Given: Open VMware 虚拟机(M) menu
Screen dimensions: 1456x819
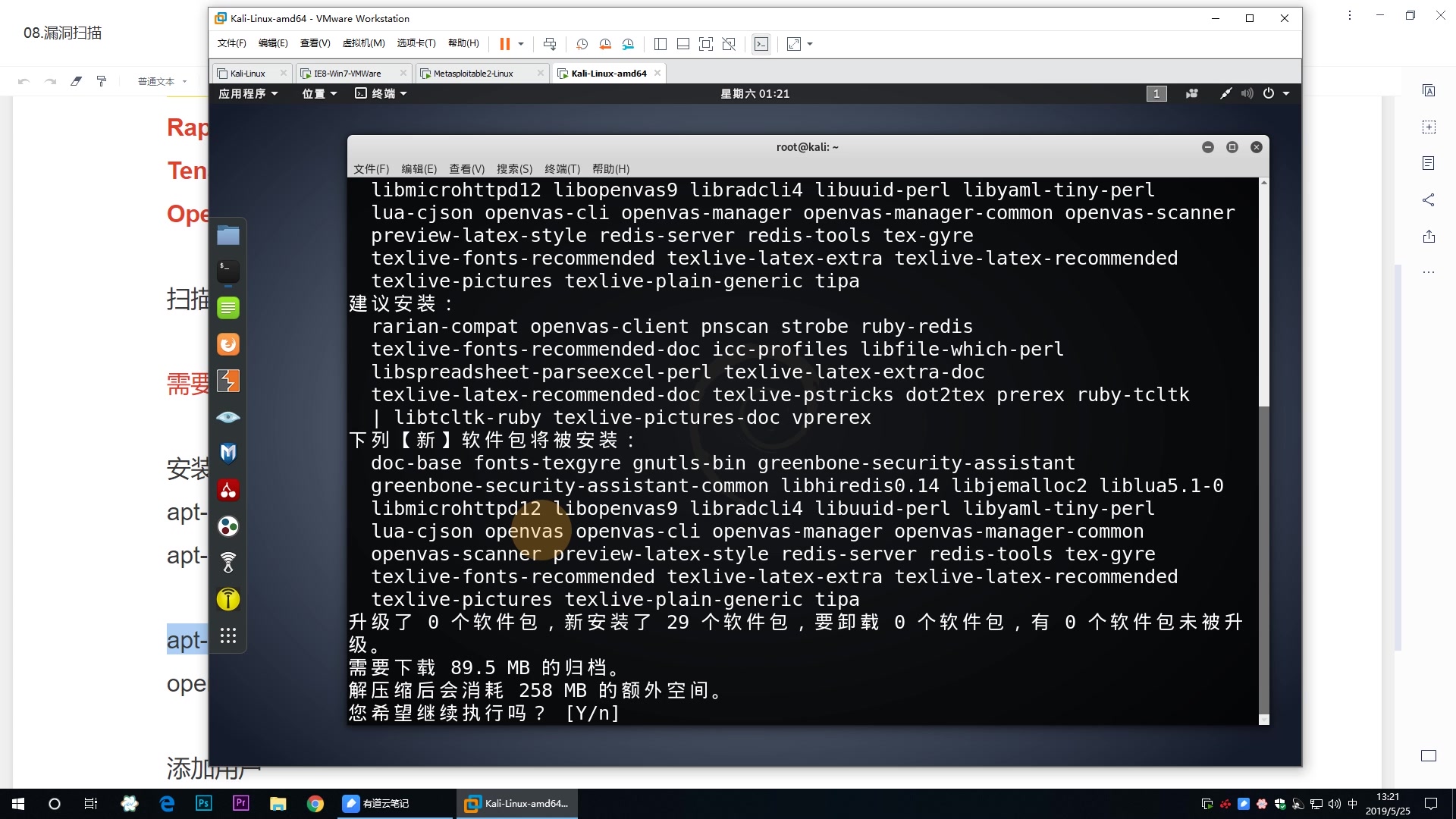Looking at the screenshot, I should click(x=364, y=43).
